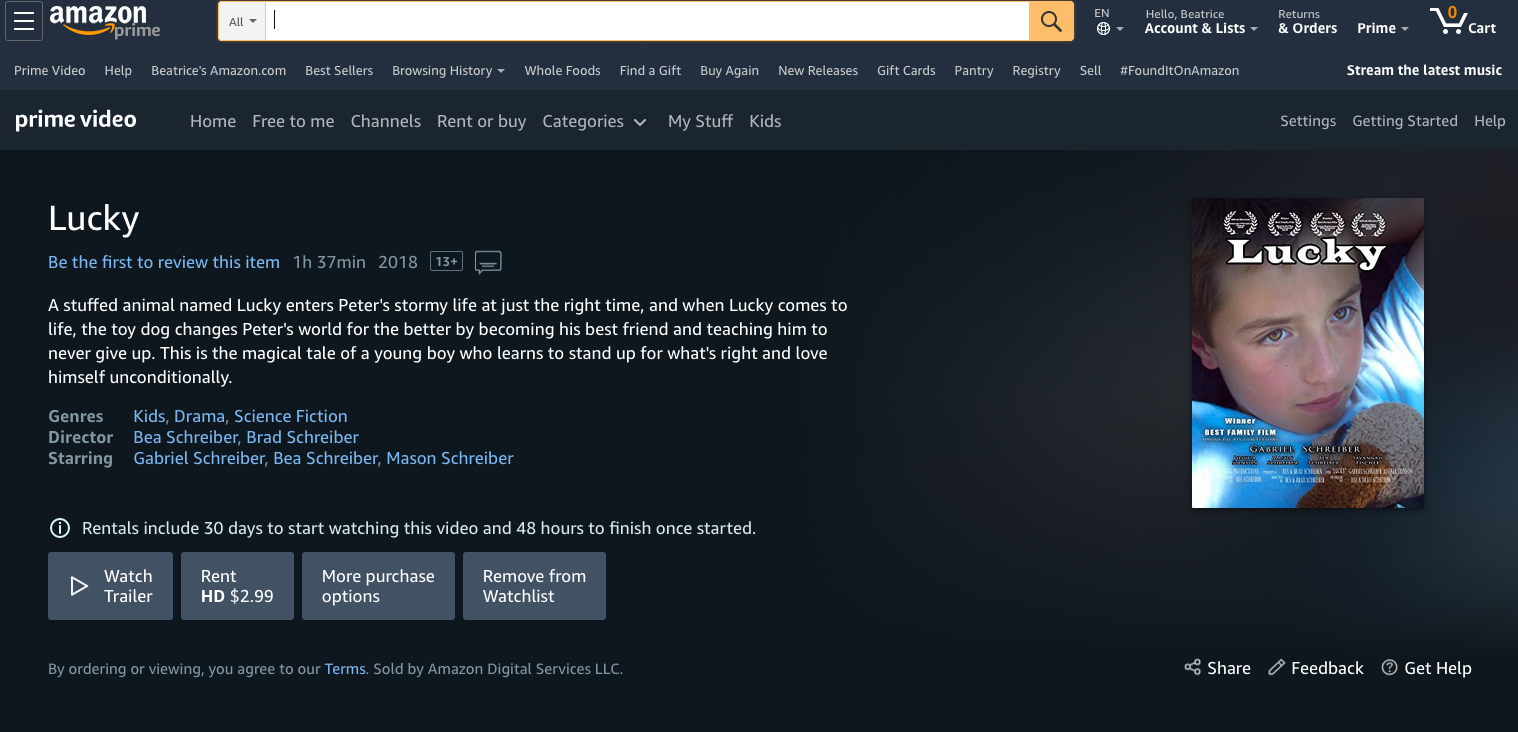Screen dimensions: 1518x732
Task: Open Rent or buy tab
Action: pyautogui.click(x=481, y=121)
